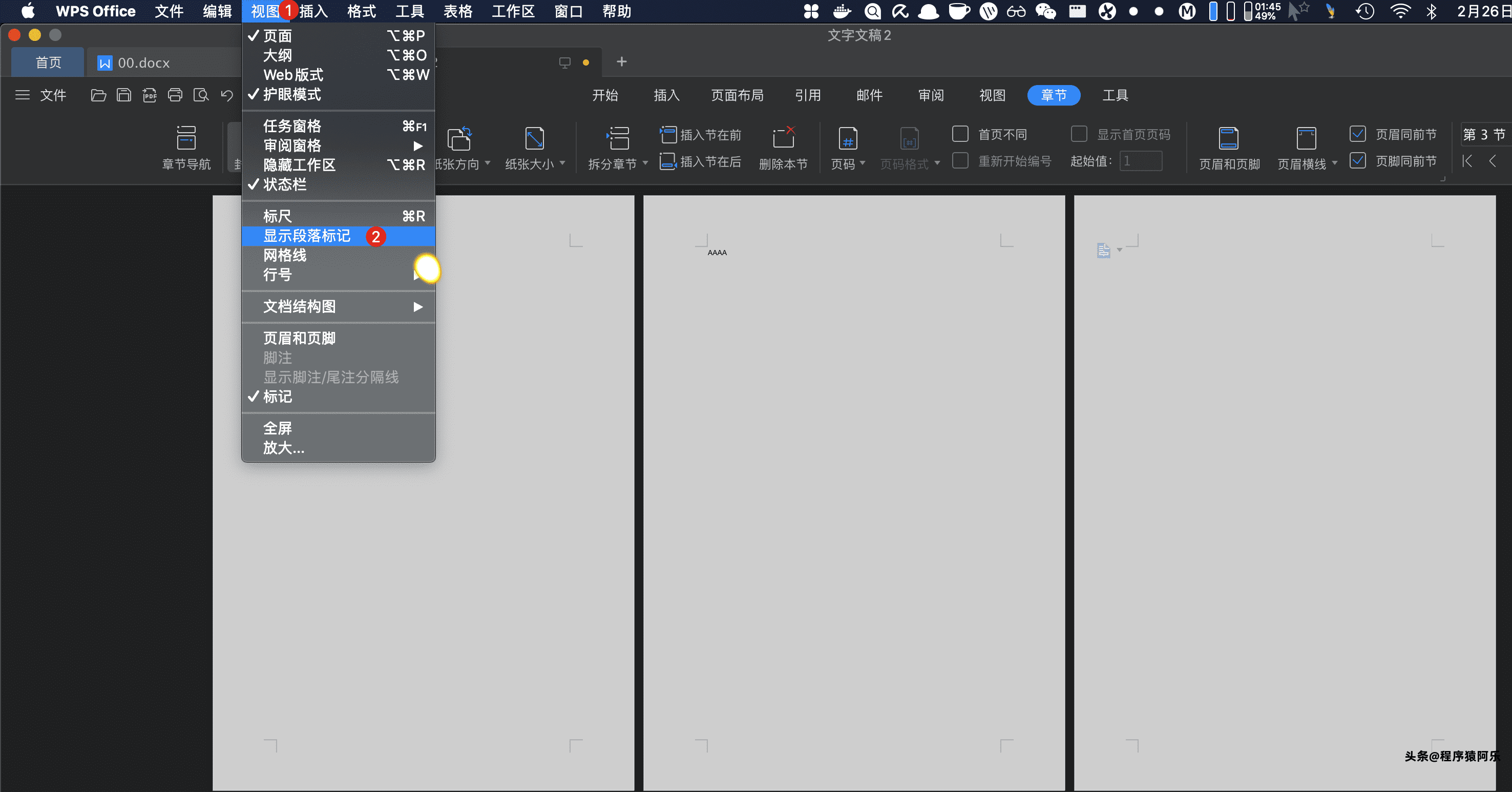Open the 表格 menu in menu bar
Image resolution: width=1512 pixels, height=792 pixels.
(458, 11)
